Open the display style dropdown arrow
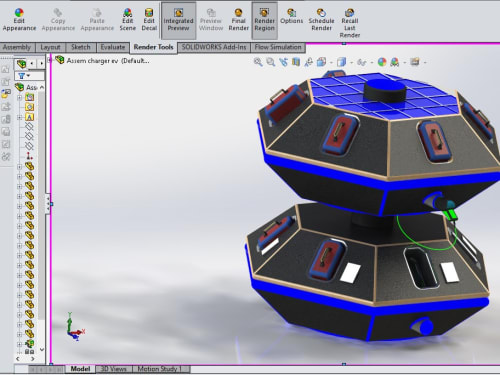The image size is (500, 375). click(x=351, y=62)
